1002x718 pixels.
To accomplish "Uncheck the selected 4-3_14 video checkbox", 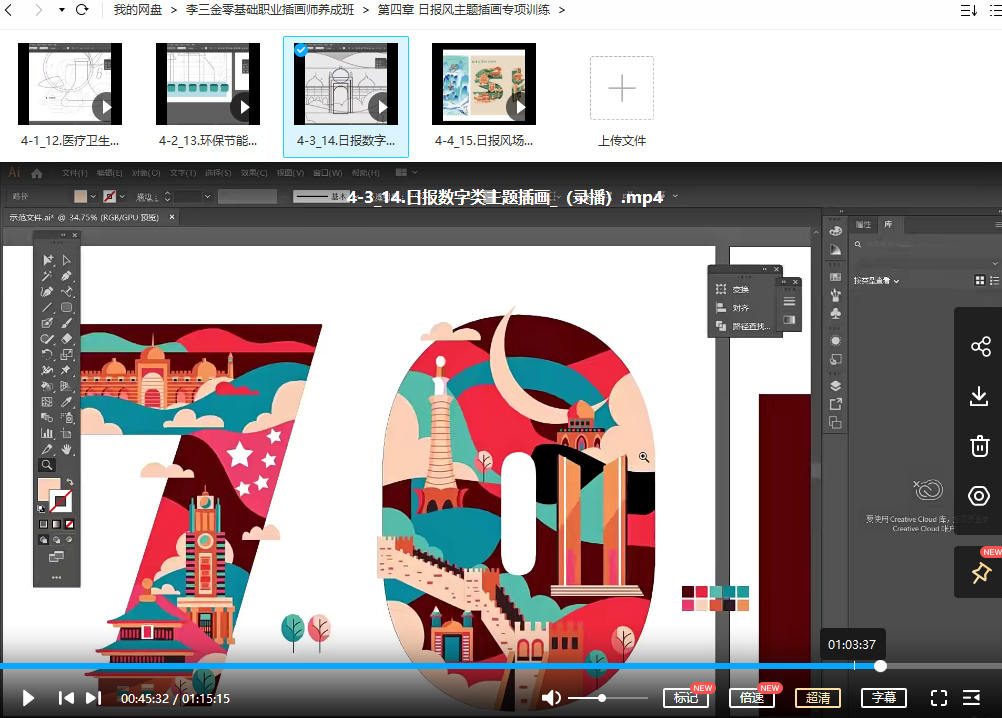I will point(300,50).
